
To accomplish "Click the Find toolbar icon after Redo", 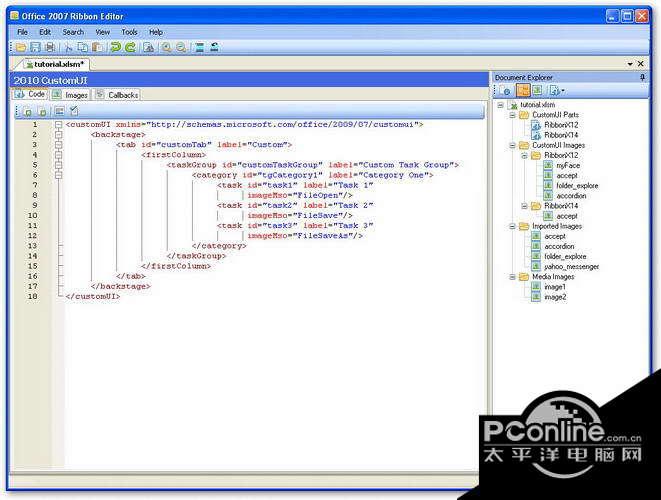I will [x=148, y=48].
